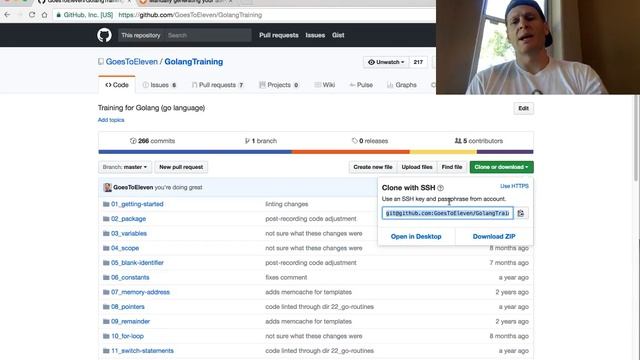This screenshot has width=640, height=360.
Task: Open Issues in top navigation
Action: coord(315,35)
